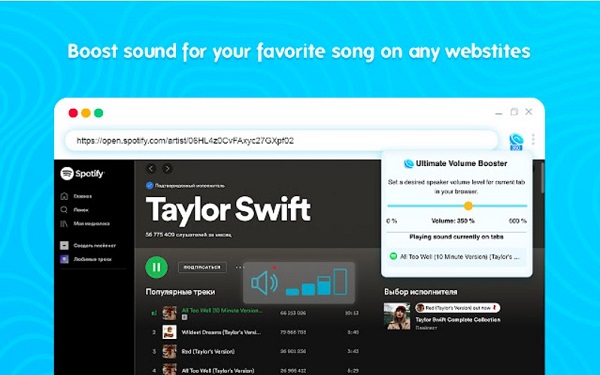Image resolution: width=600 pixels, height=375 pixels.
Task: Click Spotify icon in playing tabs list
Action: click(393, 256)
